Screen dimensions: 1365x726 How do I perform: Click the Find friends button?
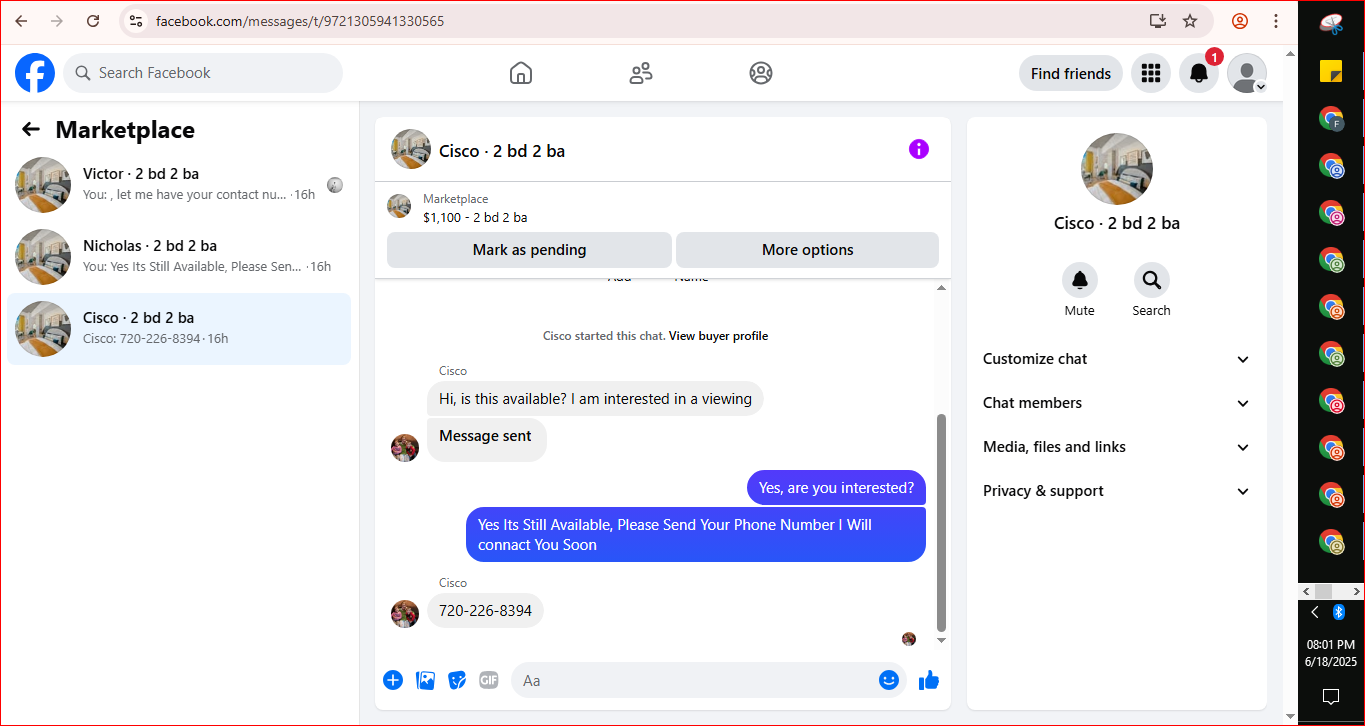click(1071, 73)
